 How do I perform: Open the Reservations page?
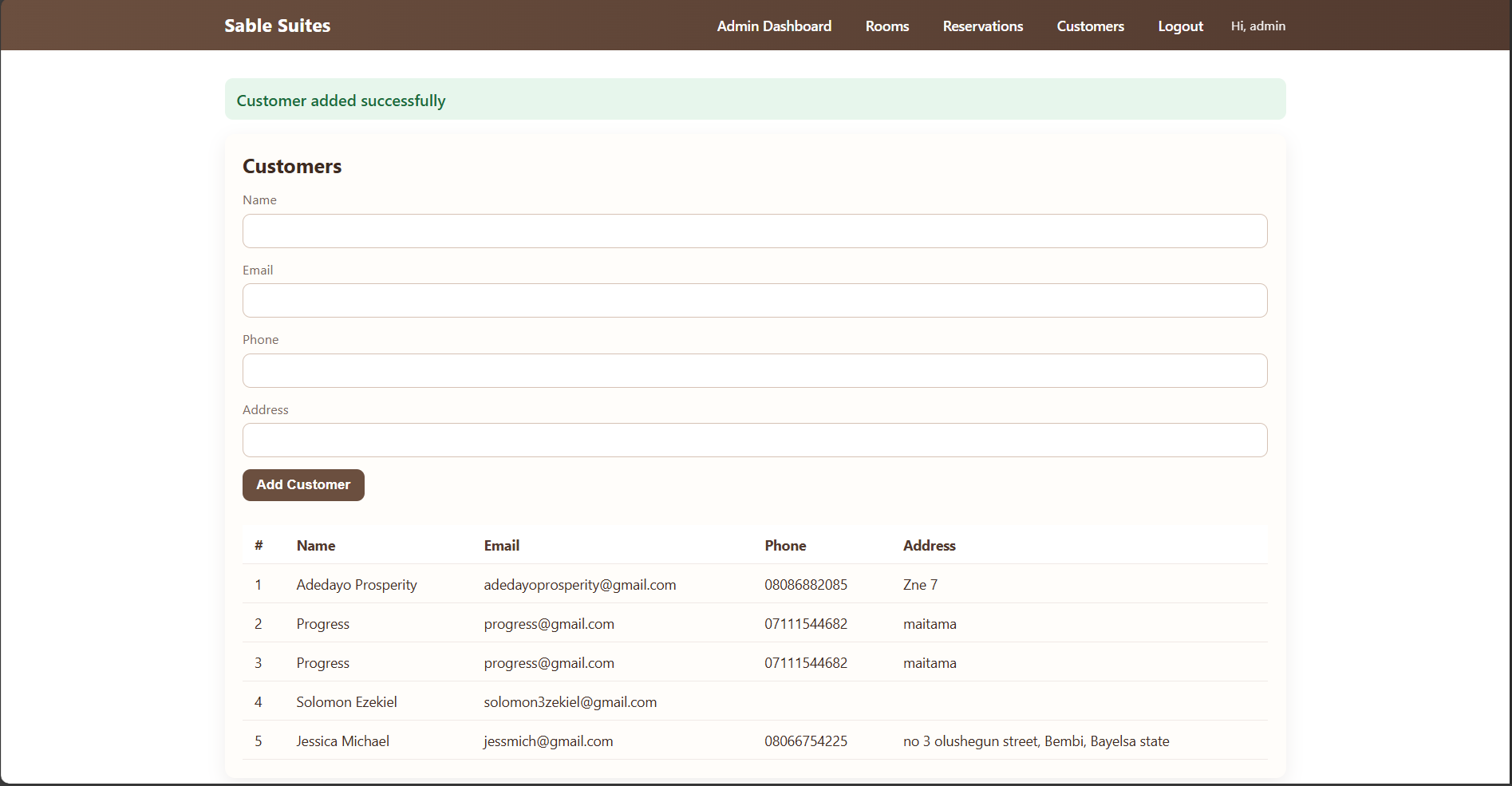982,26
